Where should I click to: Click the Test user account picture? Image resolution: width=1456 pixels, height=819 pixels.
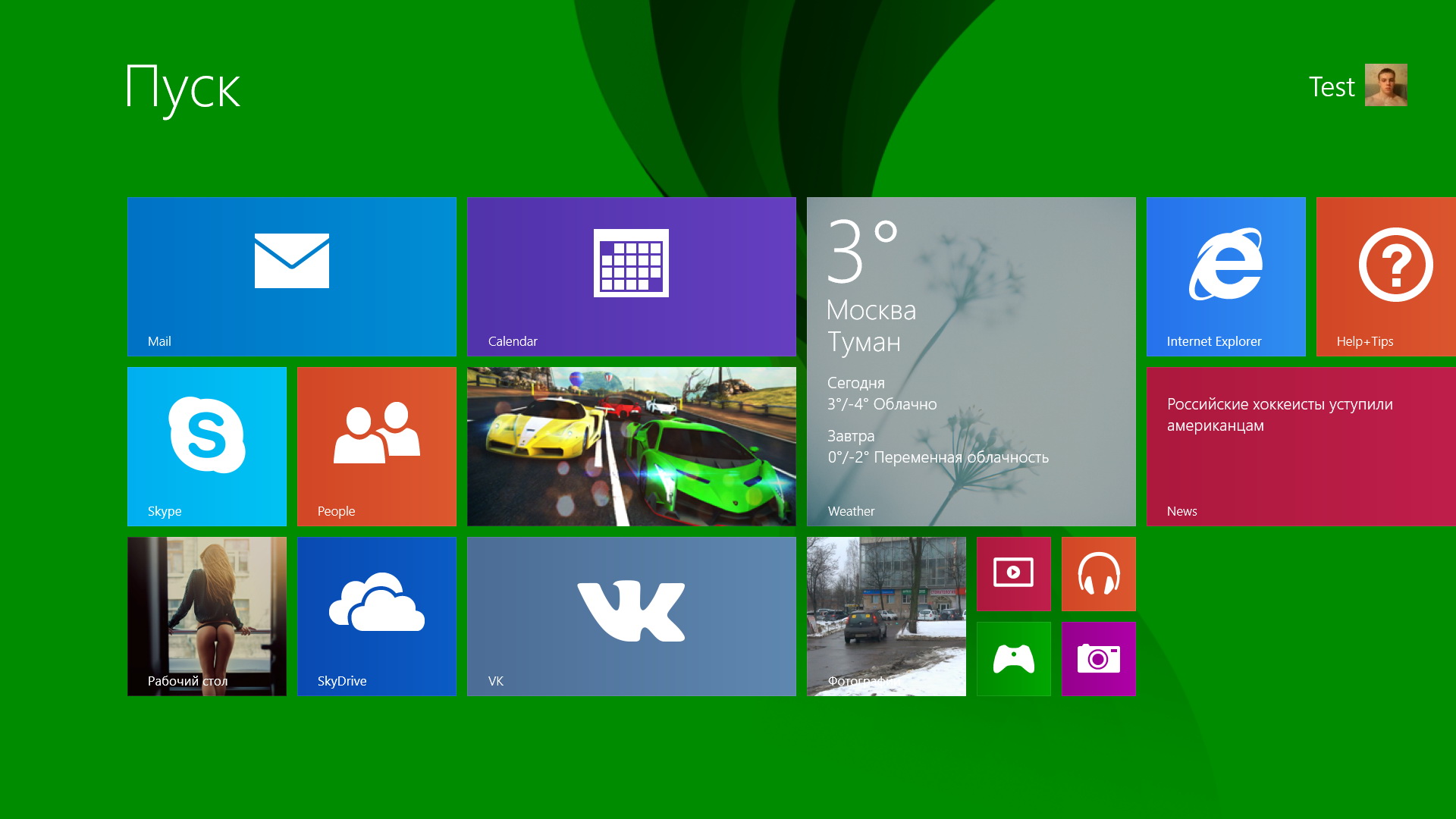(x=1386, y=85)
